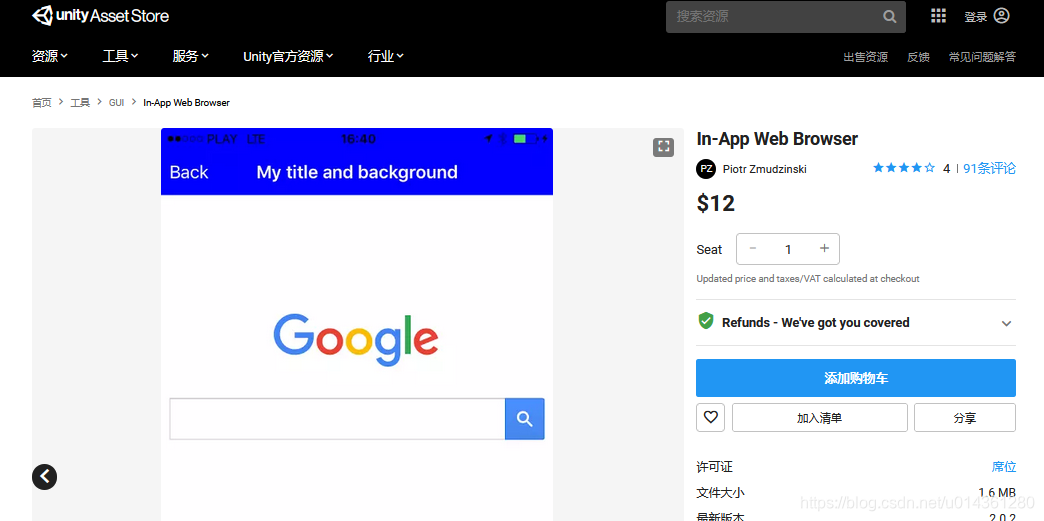
Task: Decrease seat count with minus
Action: 753,249
